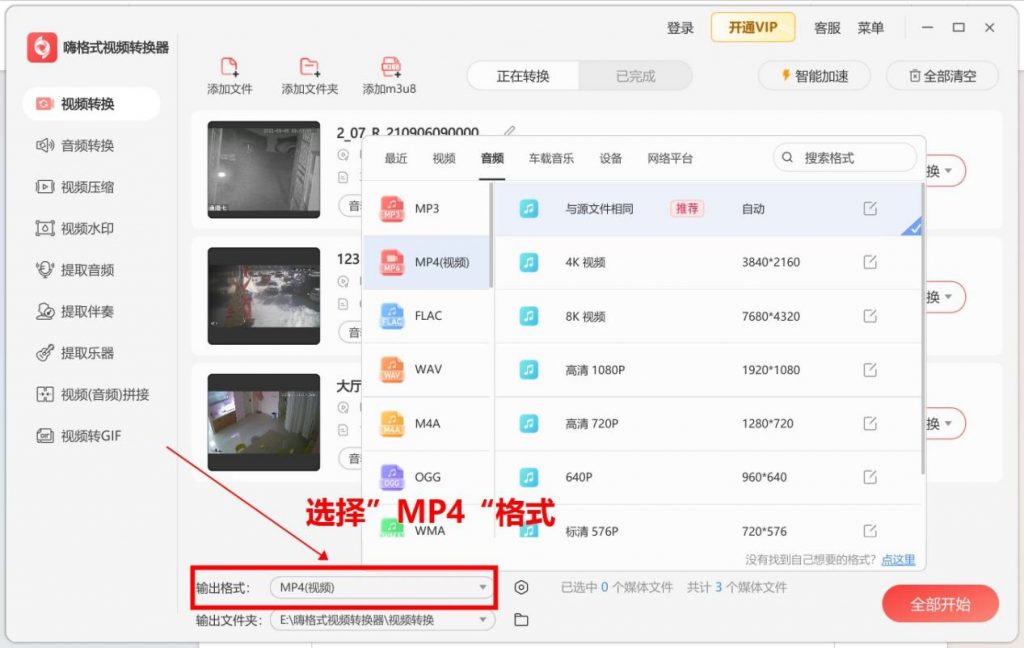Open conversion settings via gear icon

click(521, 588)
